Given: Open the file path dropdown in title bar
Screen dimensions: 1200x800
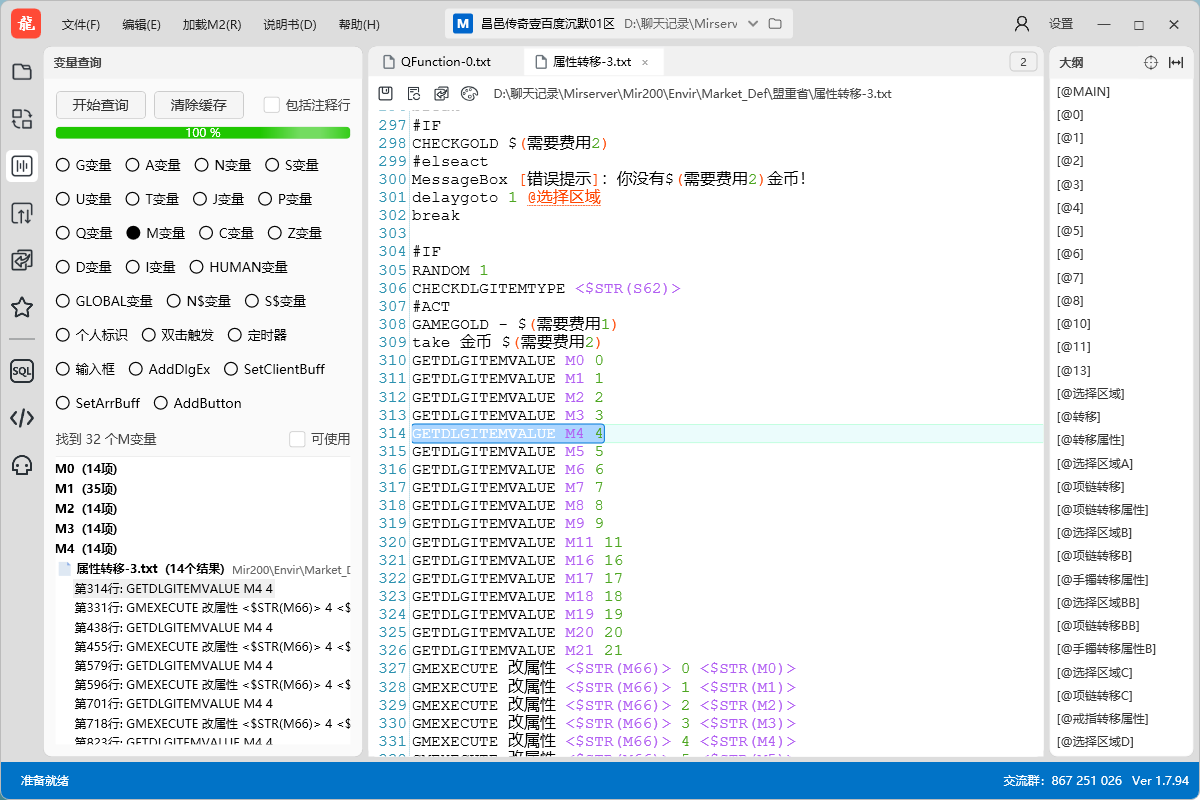Looking at the screenshot, I should [x=752, y=23].
